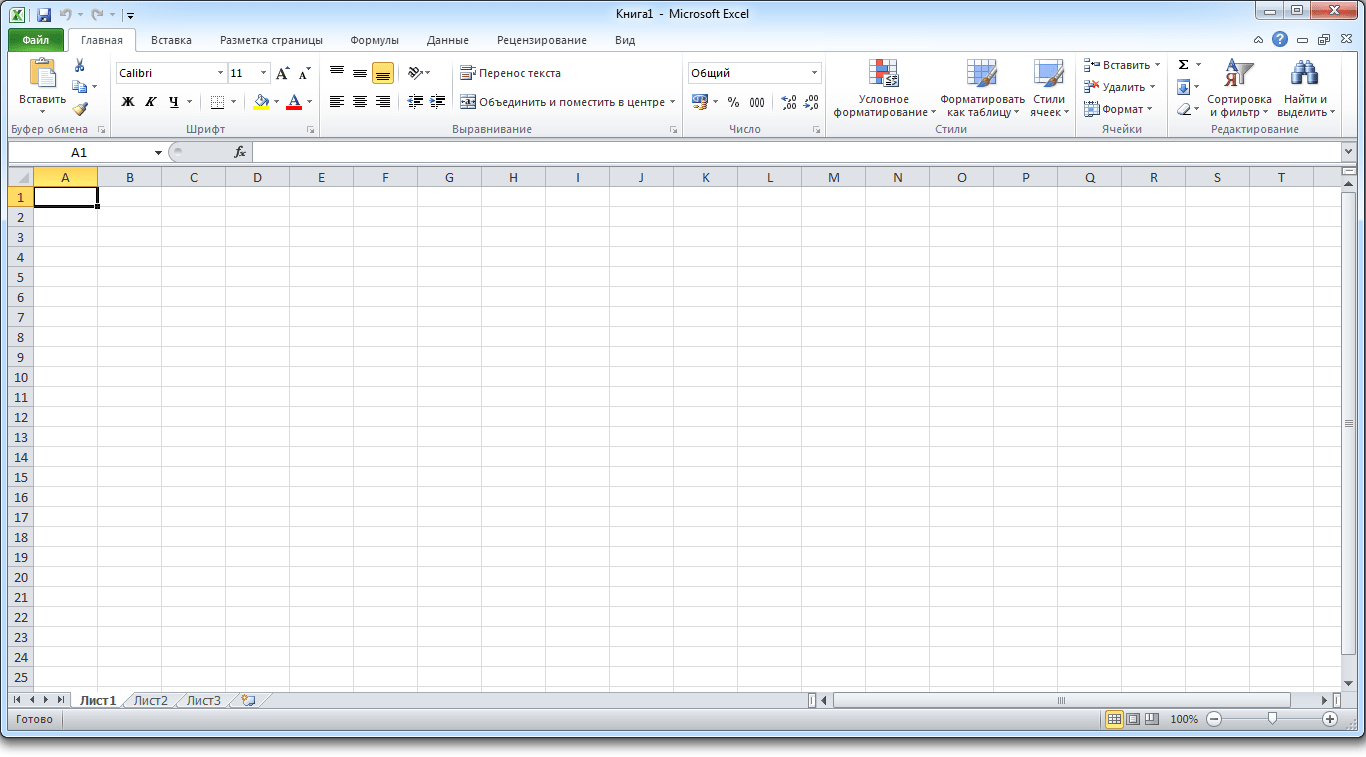Click the Insert Function fx icon
Image resolution: width=1366 pixels, height=757 pixels.
tap(240, 152)
